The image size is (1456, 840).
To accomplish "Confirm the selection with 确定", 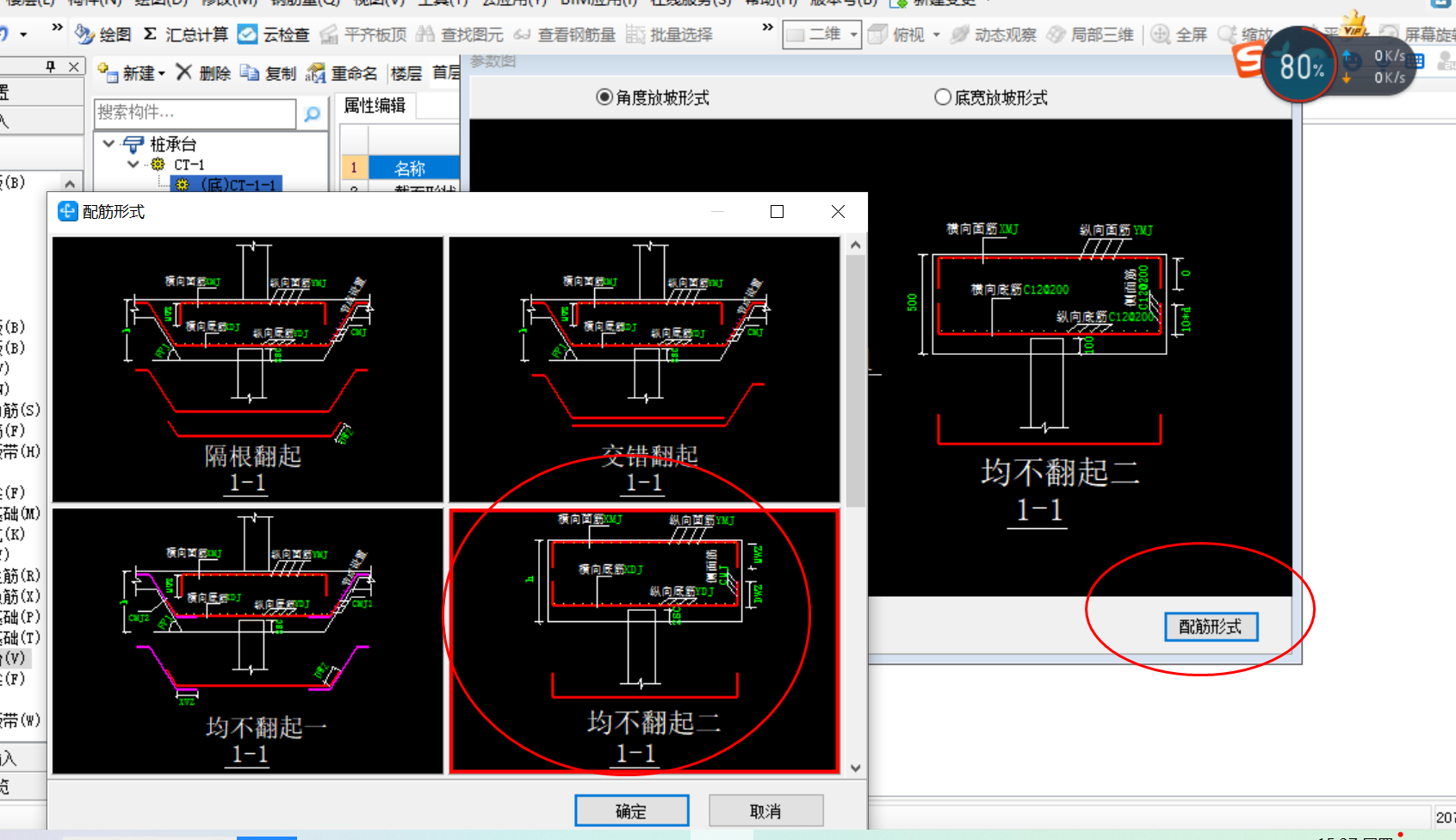I will coord(631,811).
